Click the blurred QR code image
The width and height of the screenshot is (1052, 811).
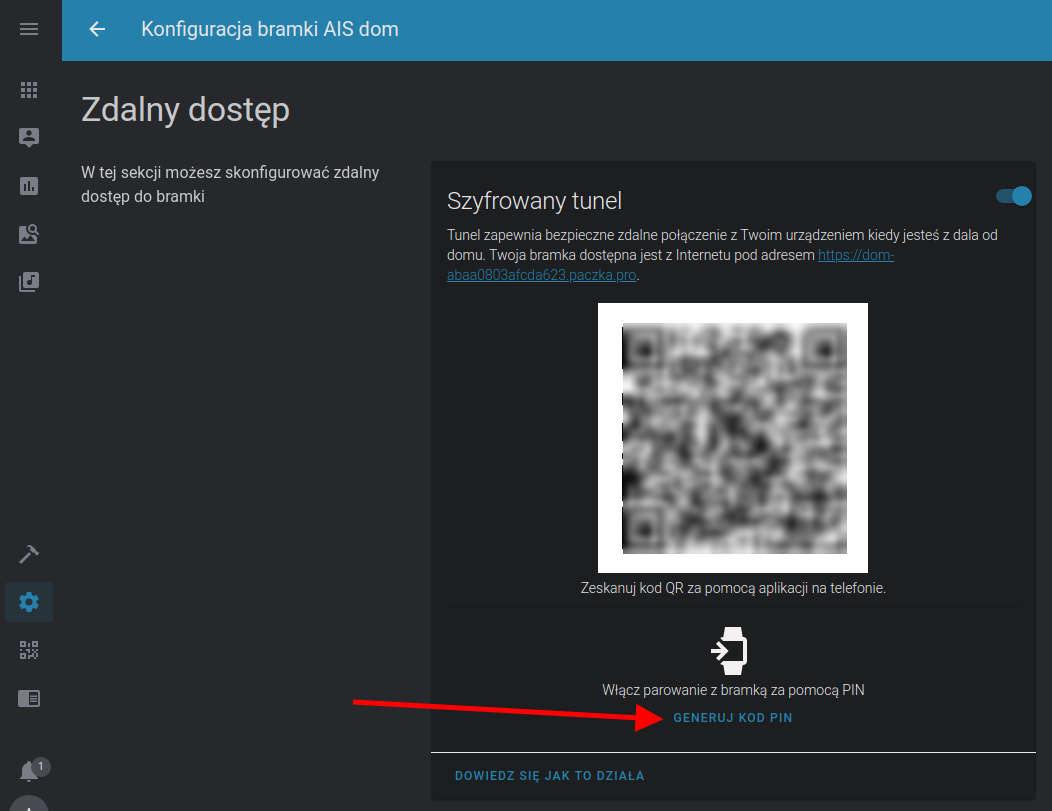point(733,438)
